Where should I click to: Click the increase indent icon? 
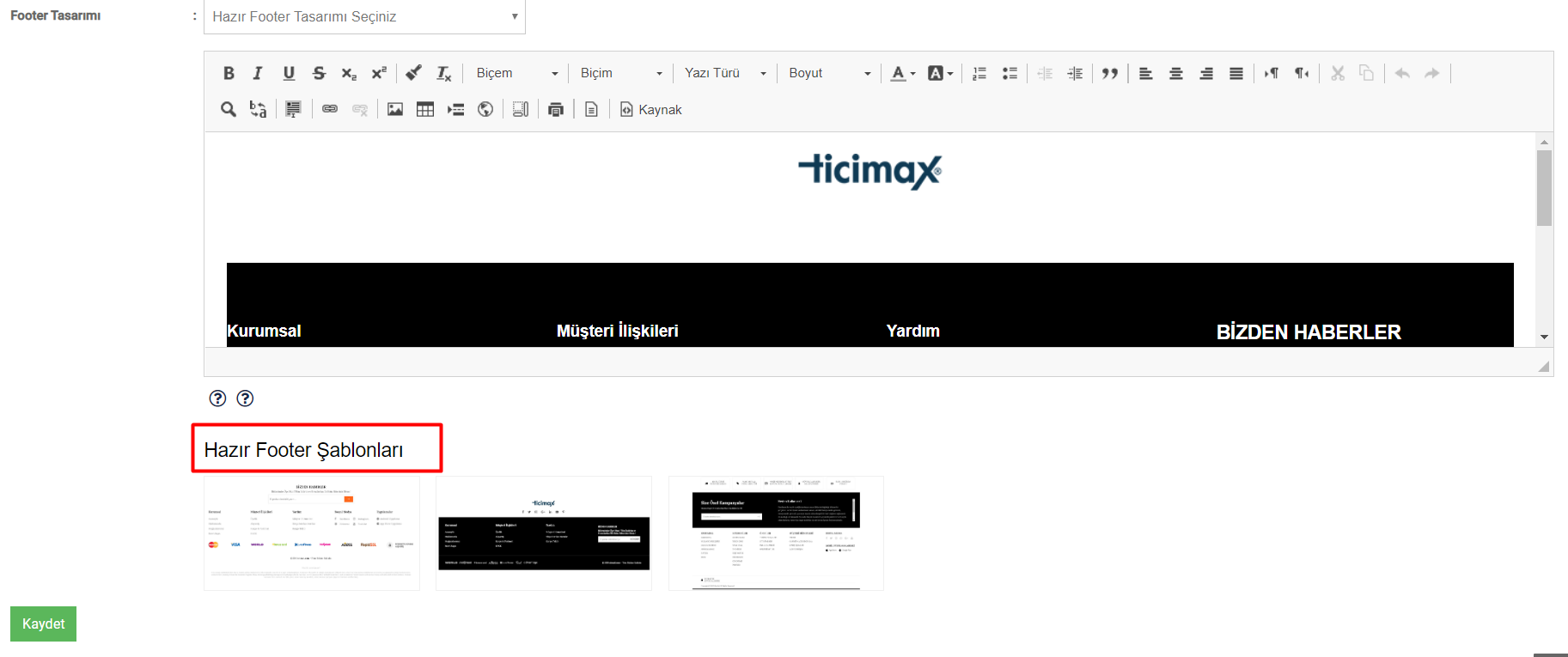click(1075, 73)
